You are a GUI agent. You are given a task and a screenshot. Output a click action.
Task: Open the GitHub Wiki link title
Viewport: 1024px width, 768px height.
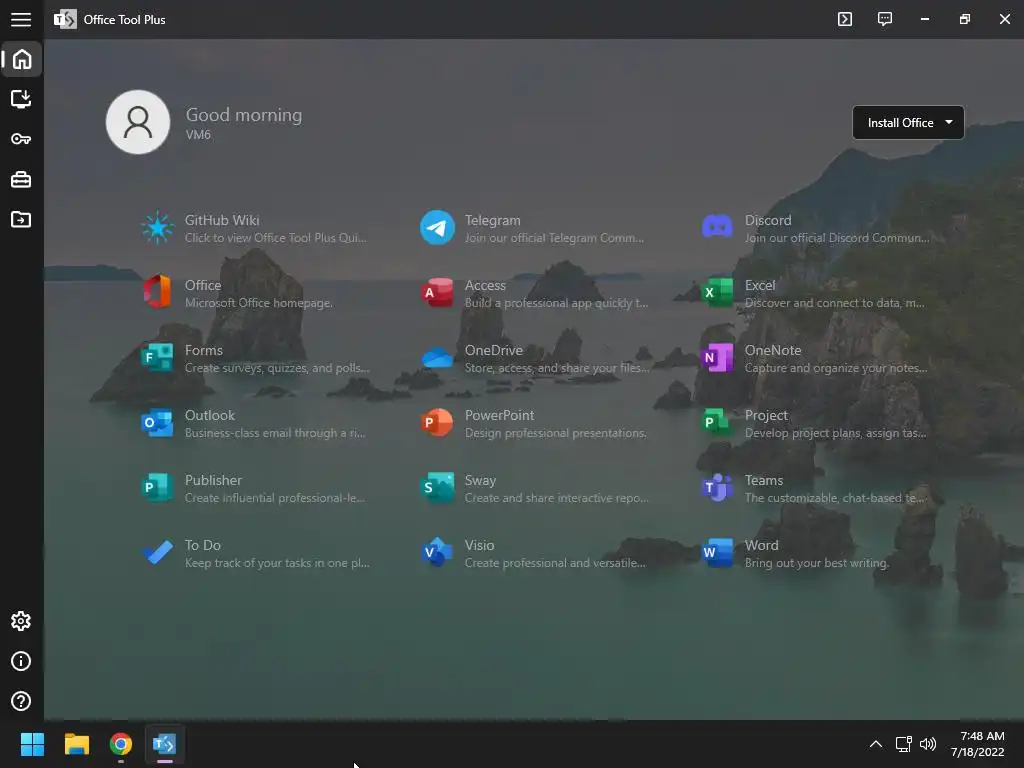[222, 220]
